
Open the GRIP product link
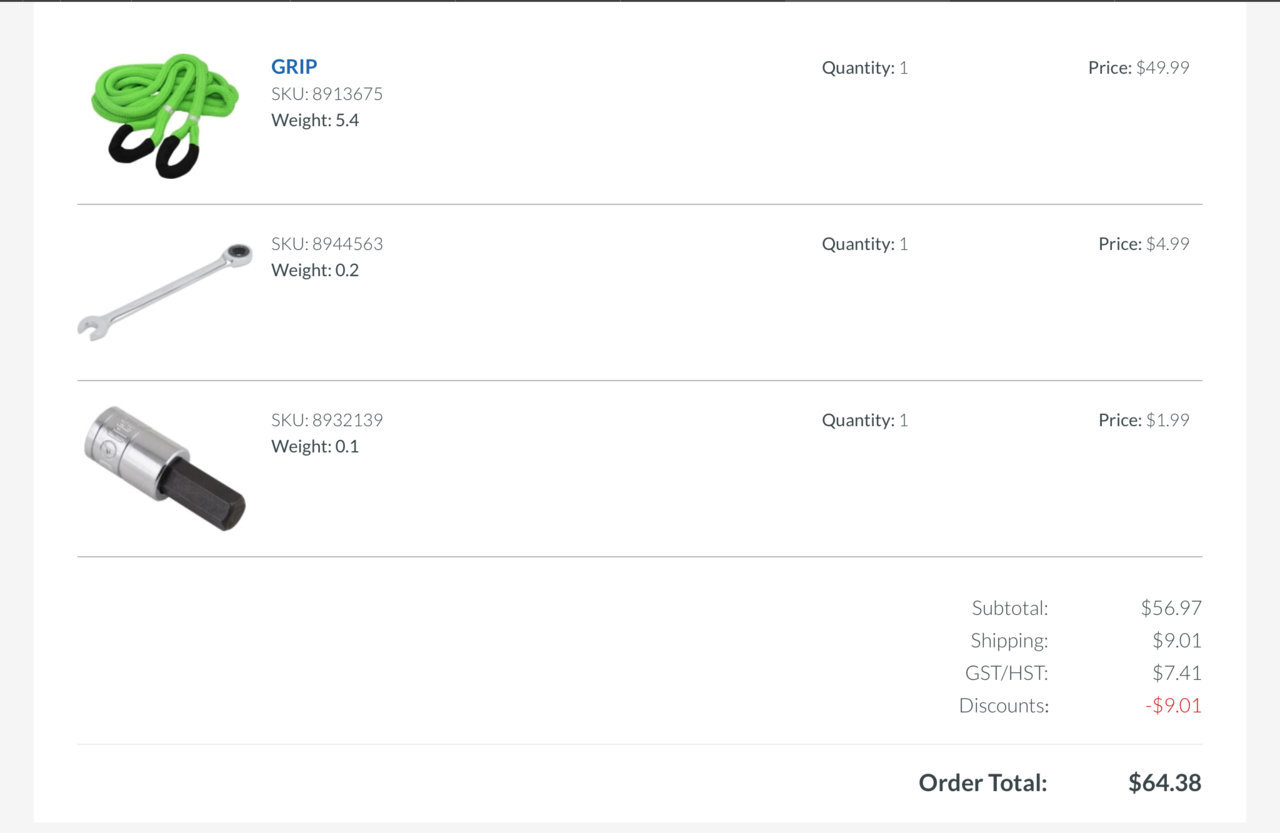coord(294,67)
